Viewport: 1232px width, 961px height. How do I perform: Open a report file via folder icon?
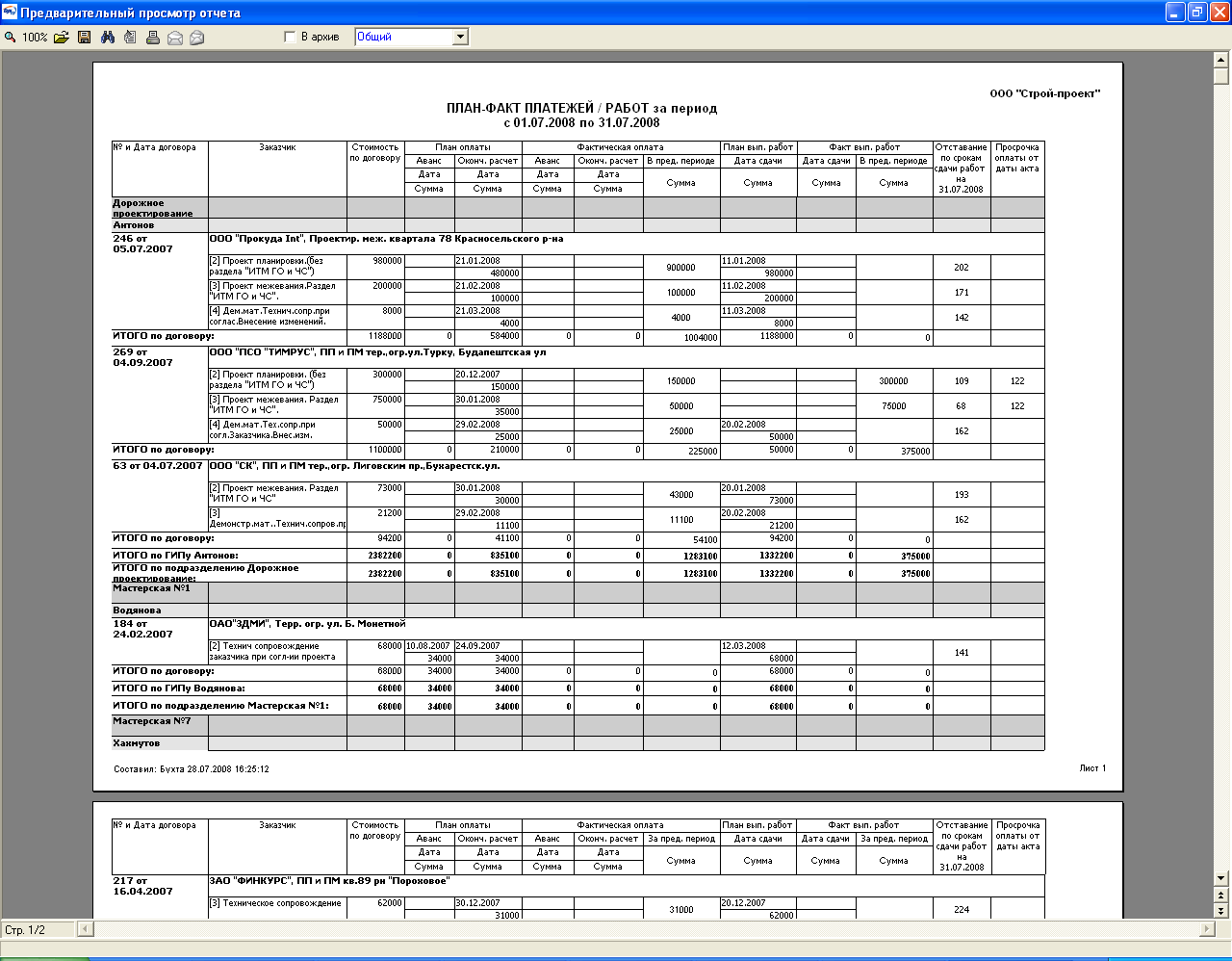[x=61, y=38]
